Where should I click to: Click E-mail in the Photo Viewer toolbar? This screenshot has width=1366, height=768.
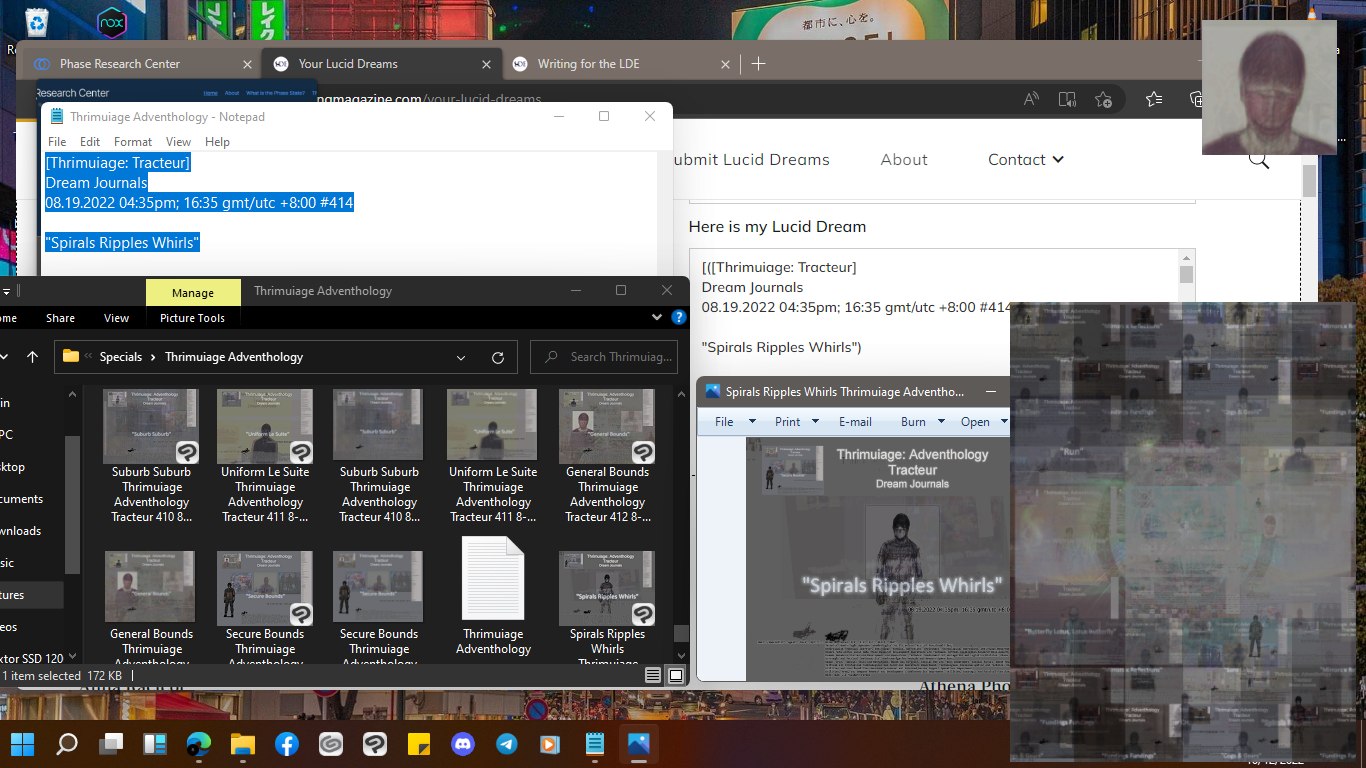(x=855, y=422)
